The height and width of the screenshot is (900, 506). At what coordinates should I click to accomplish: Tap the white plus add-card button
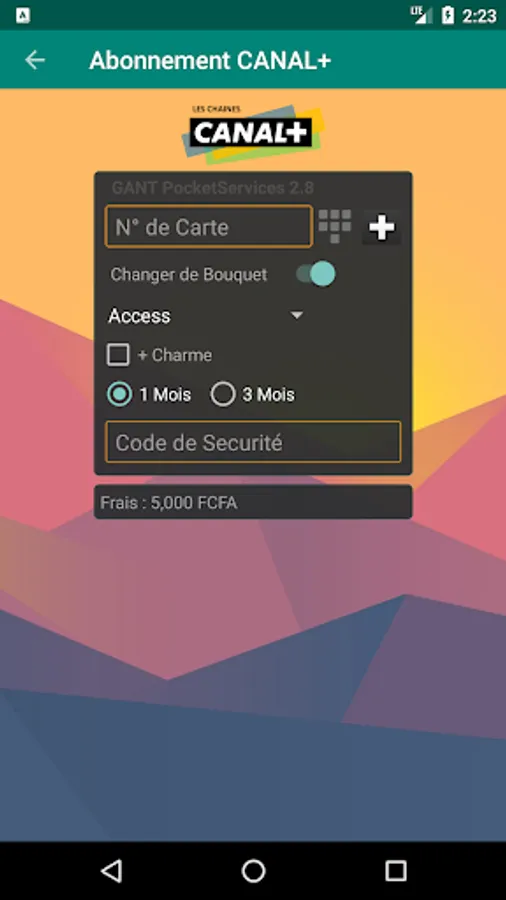[382, 227]
